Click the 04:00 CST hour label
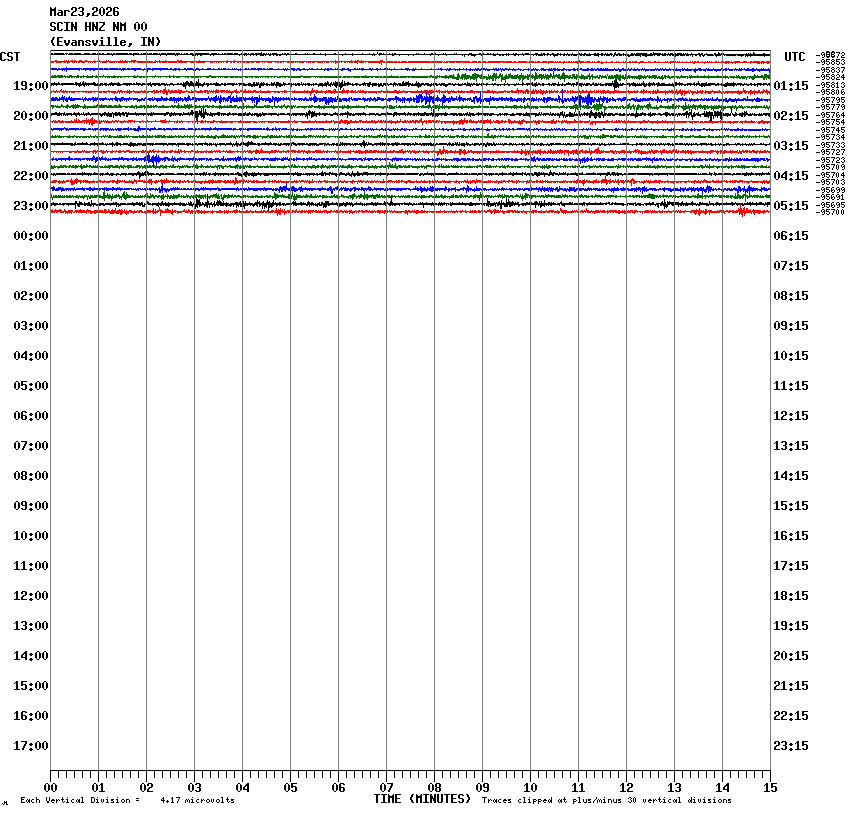 click(x=31, y=356)
